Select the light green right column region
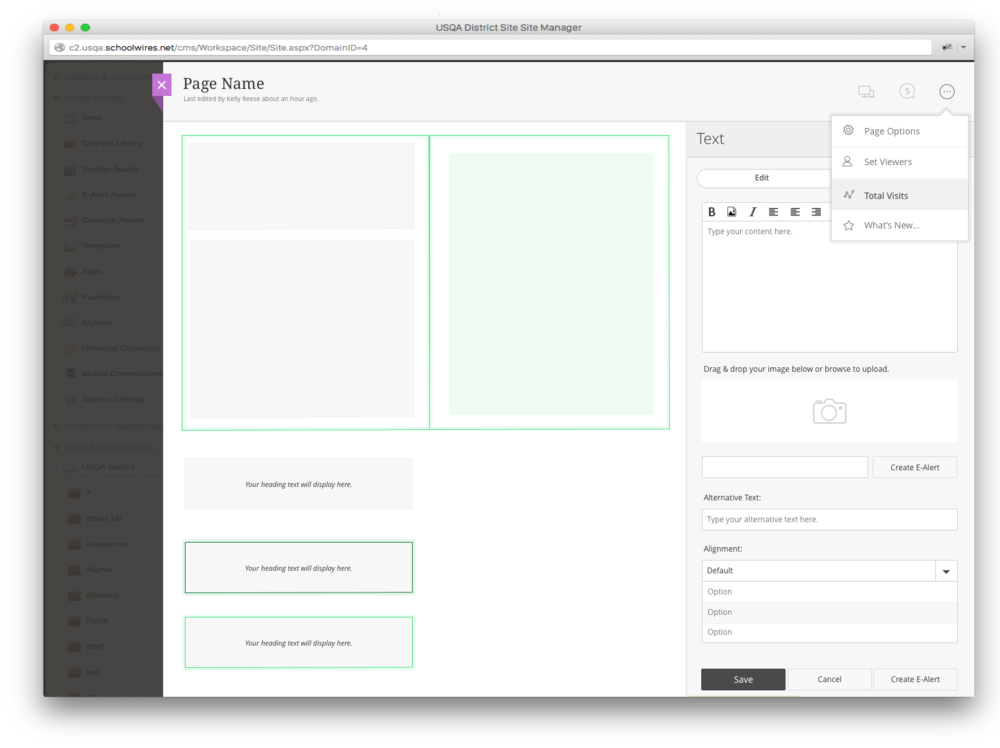1000x748 pixels. (551, 283)
